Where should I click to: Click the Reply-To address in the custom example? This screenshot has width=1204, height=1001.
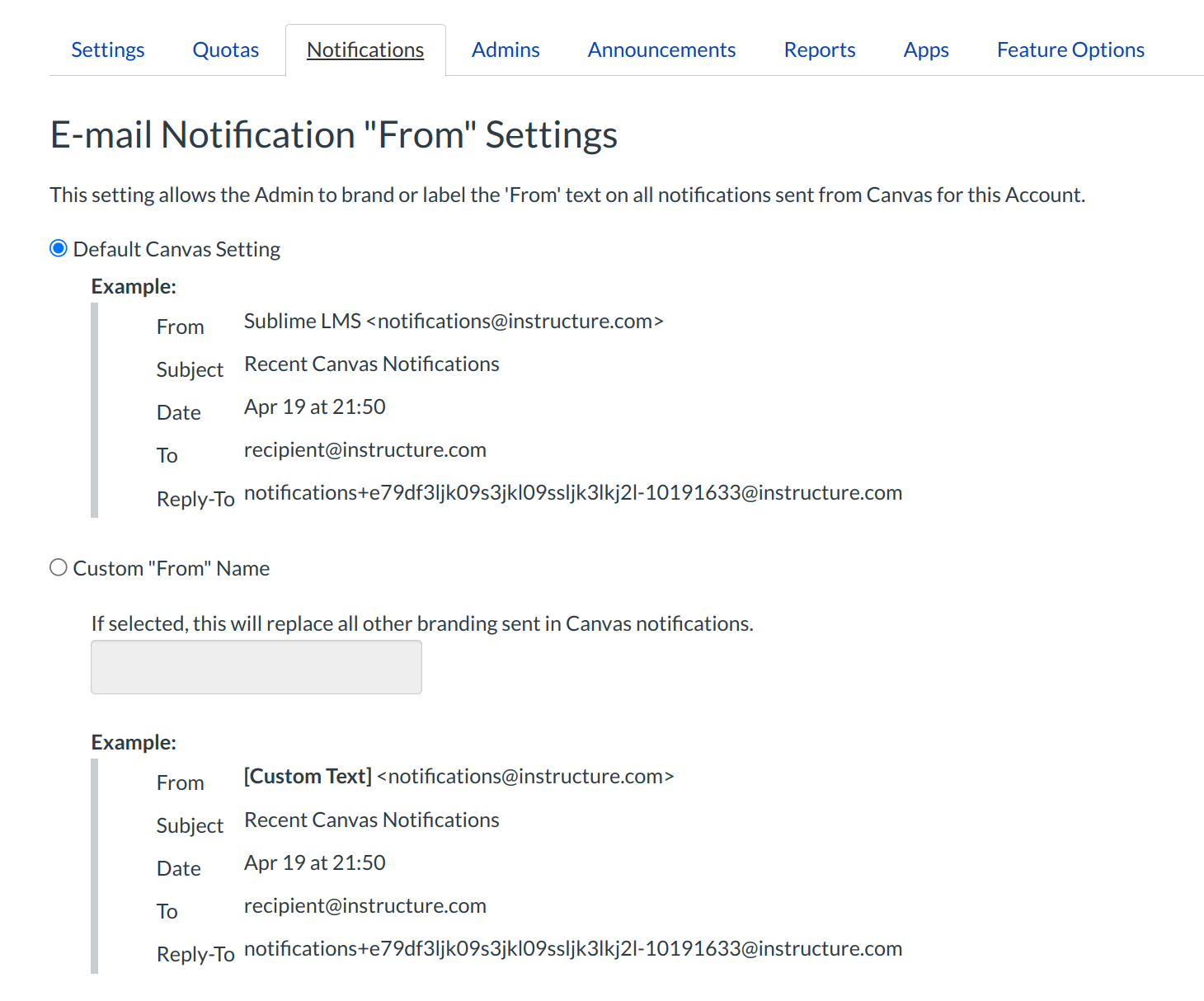tap(573, 949)
